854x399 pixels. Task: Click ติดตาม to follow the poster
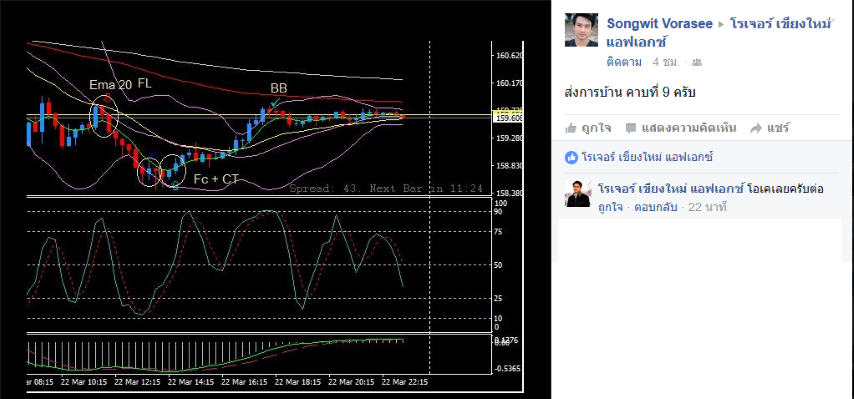click(624, 62)
